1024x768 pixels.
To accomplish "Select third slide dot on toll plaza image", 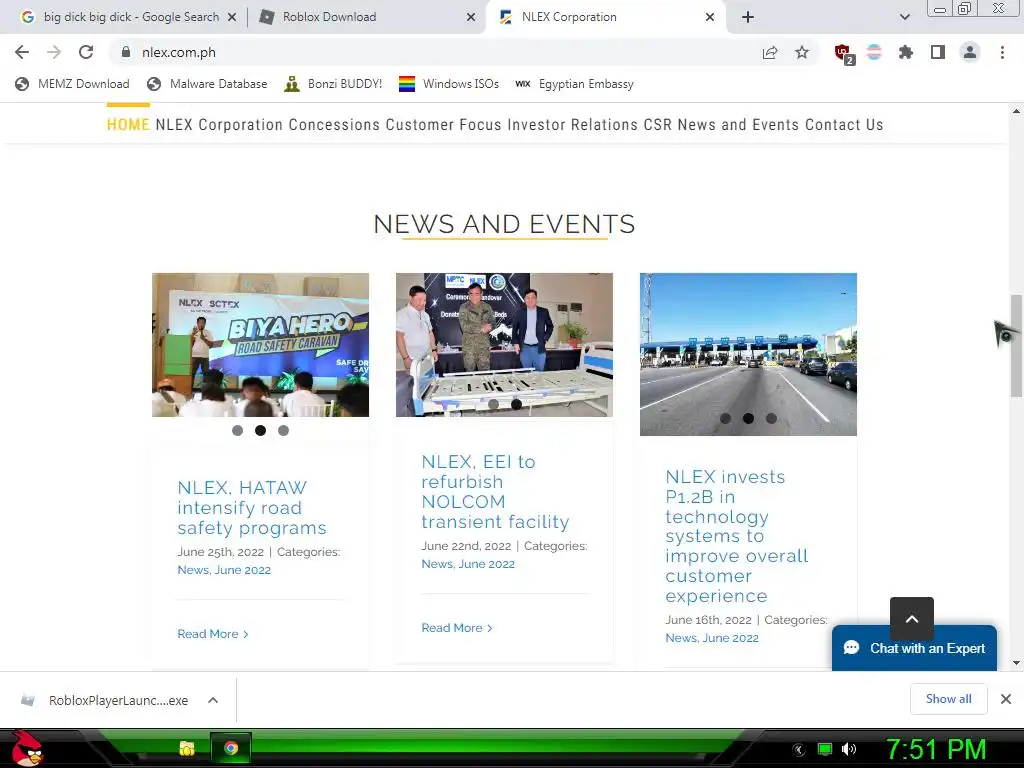I will coord(771,418).
